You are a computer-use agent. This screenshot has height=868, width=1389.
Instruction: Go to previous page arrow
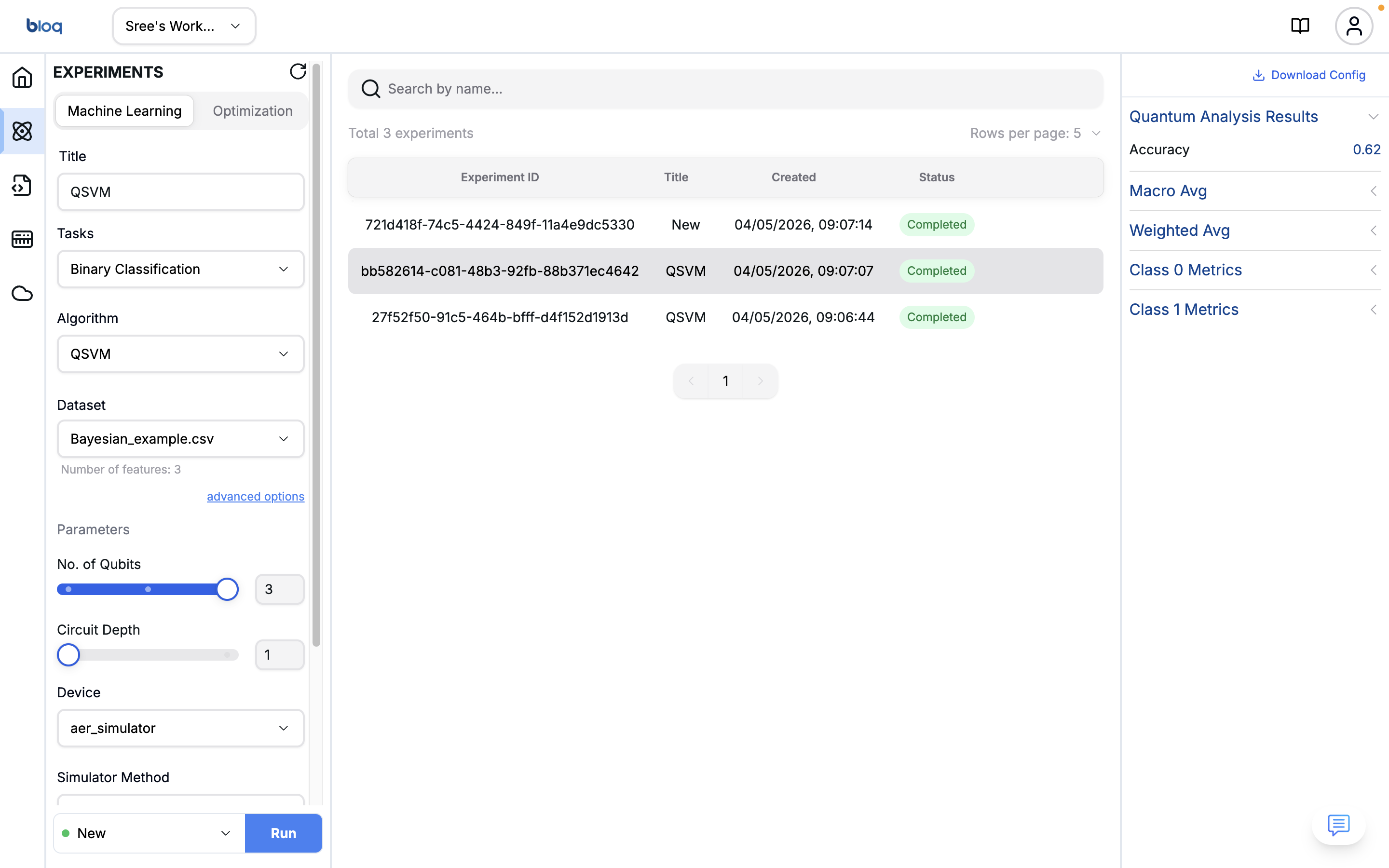pyautogui.click(x=691, y=380)
